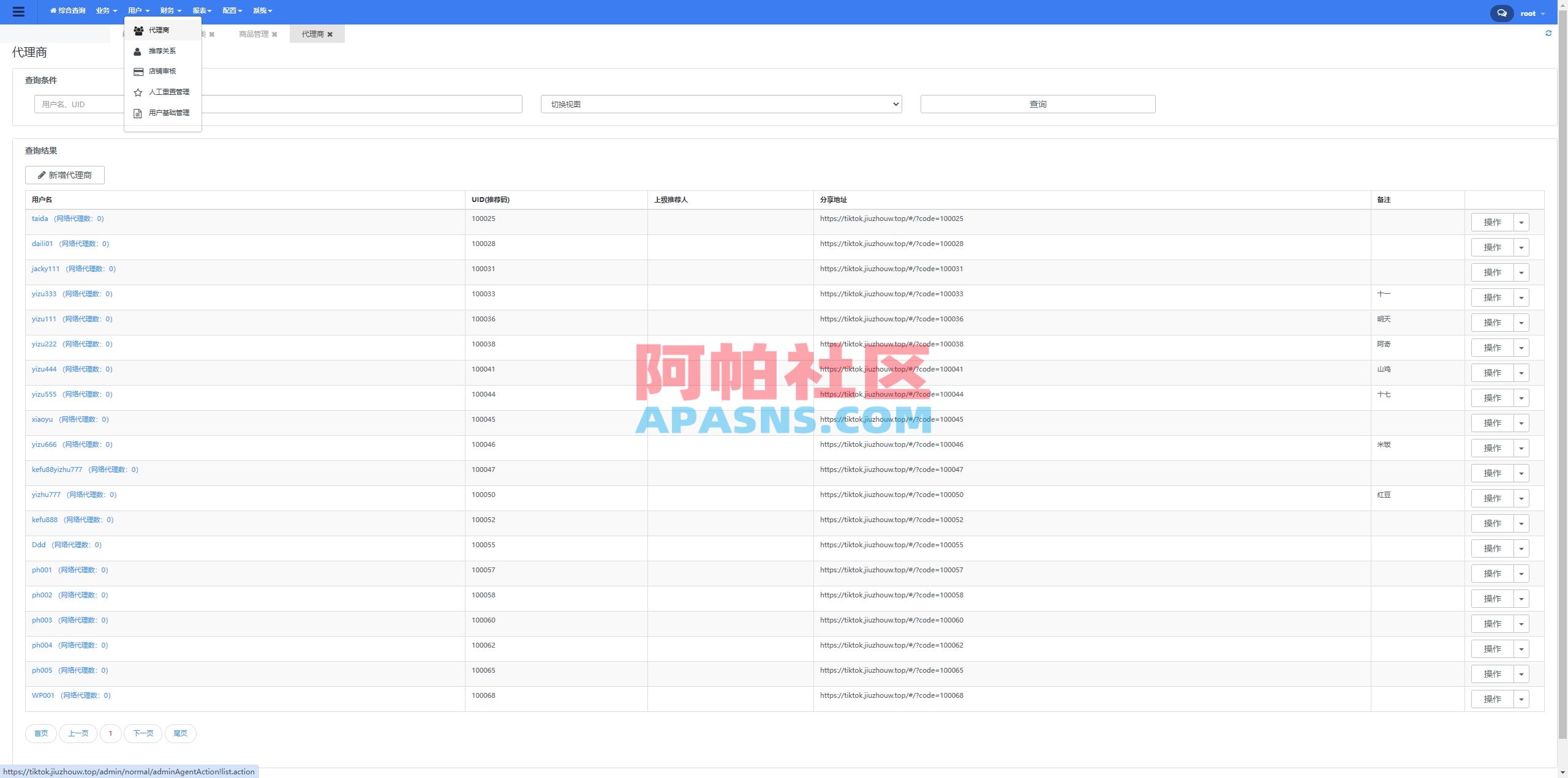This screenshot has width=1568, height=778.
Task: Select the group icon next to 代理商 menu entry
Action: [x=137, y=29]
